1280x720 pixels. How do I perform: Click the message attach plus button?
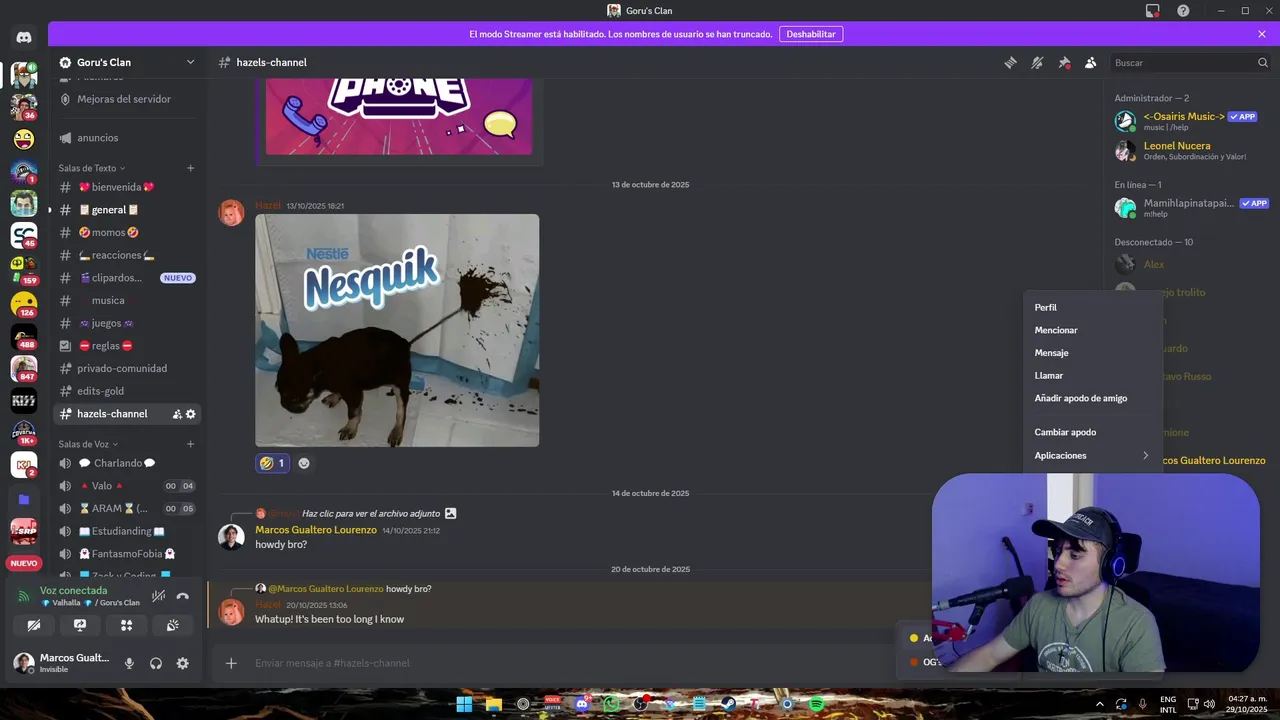pyautogui.click(x=231, y=663)
